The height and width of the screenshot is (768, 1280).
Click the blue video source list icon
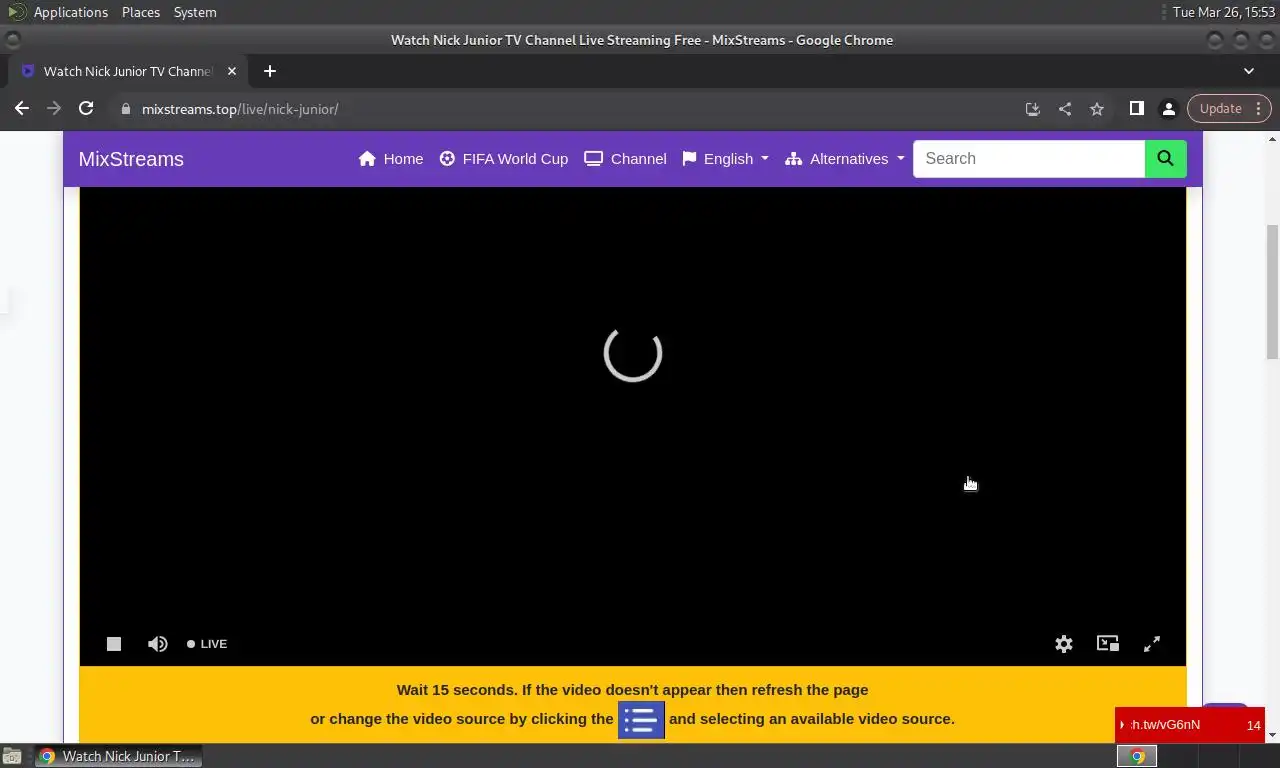641,720
